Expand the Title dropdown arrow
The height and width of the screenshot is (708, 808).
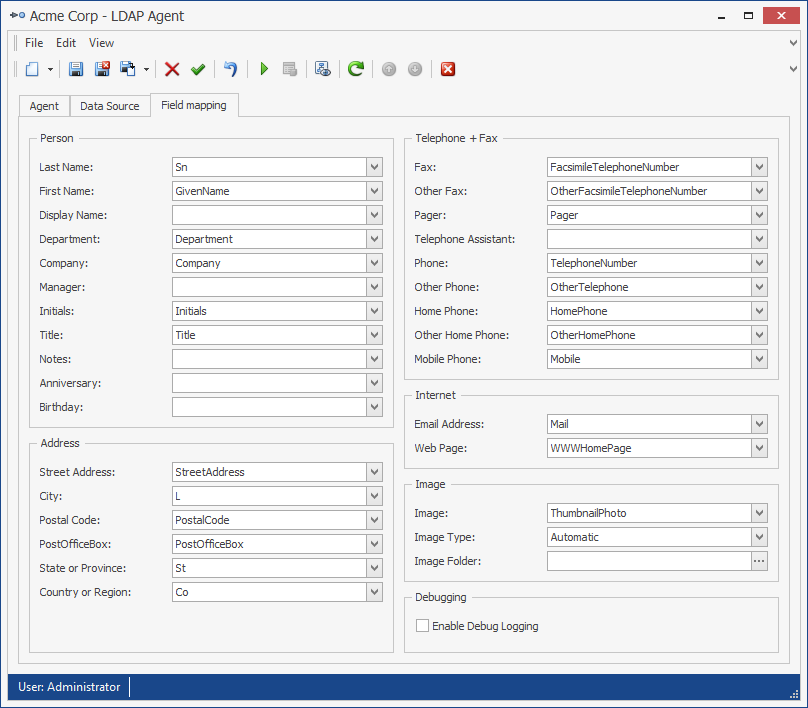pyautogui.click(x=375, y=335)
